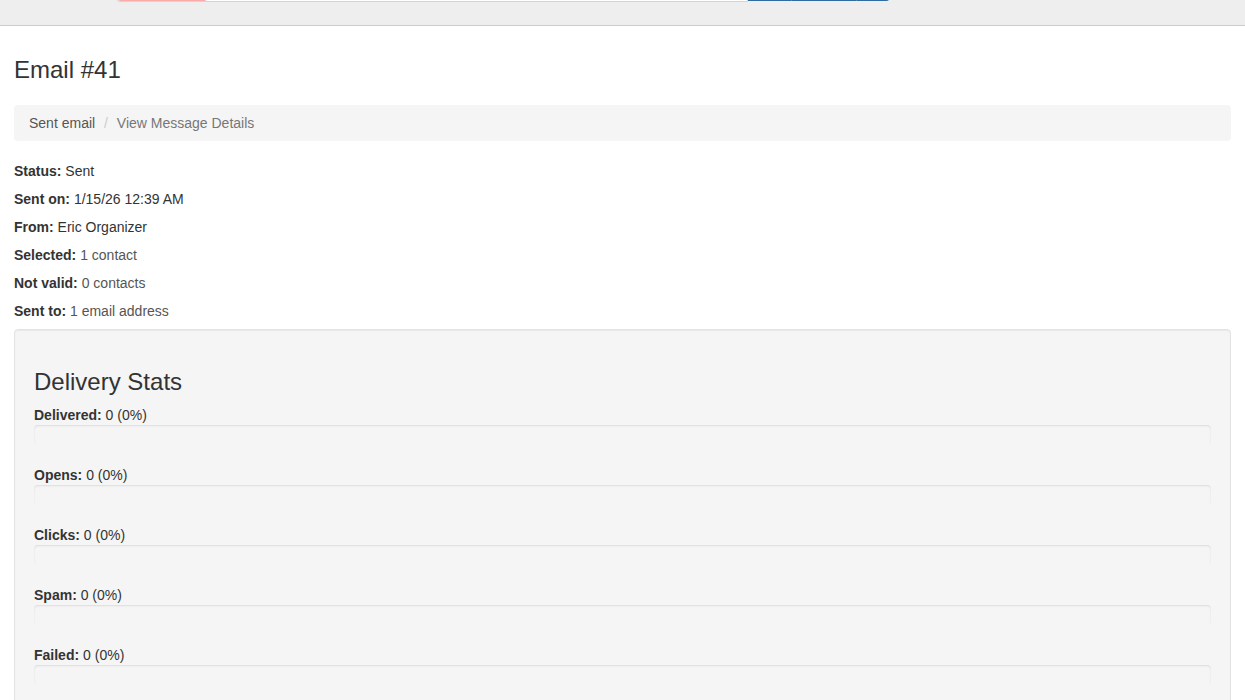This screenshot has width=1245, height=700.
Task: Click the blue action button in top bar
Action: (x=816, y=3)
